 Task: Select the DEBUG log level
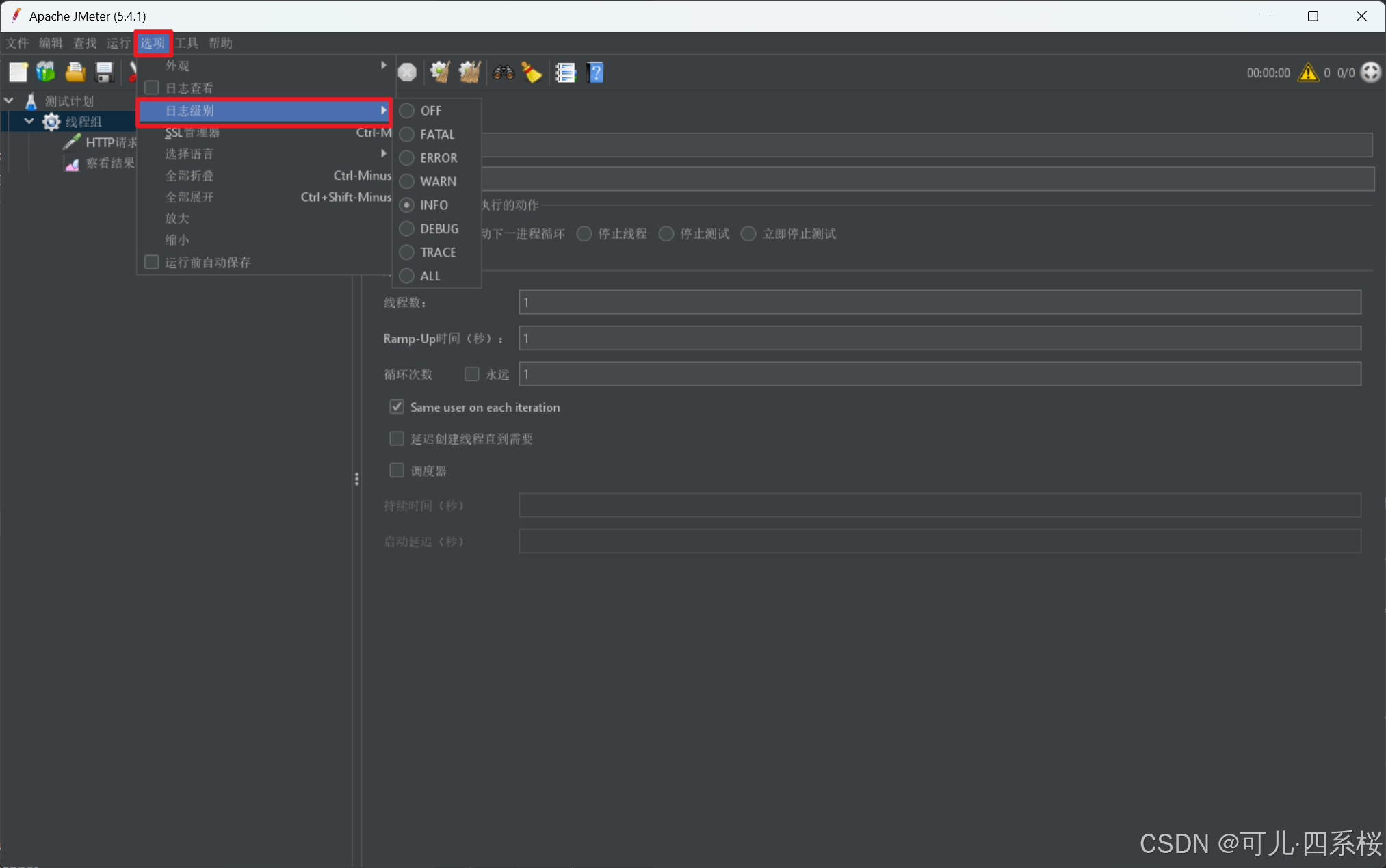(439, 228)
